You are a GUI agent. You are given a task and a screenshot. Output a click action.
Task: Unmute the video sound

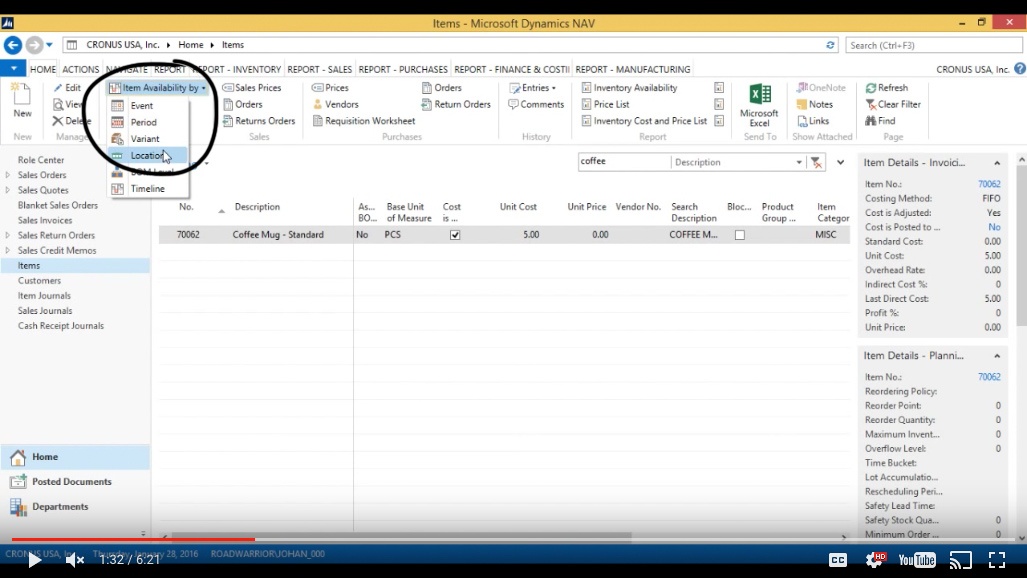pos(75,560)
